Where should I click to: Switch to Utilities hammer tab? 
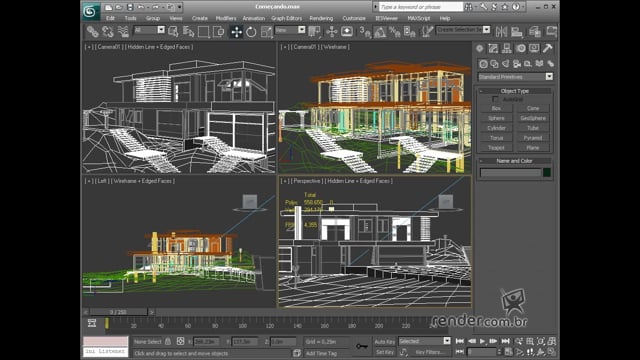click(548, 49)
